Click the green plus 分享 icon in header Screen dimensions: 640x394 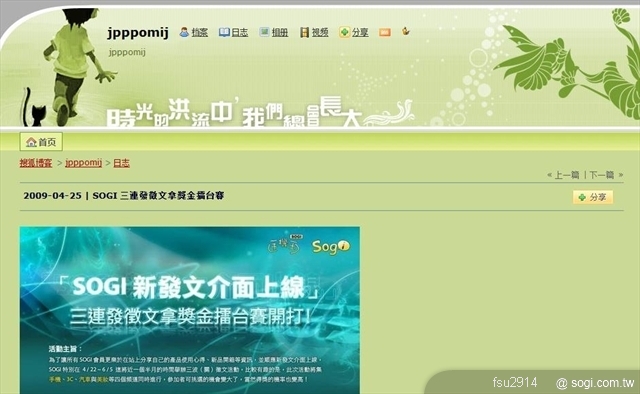pos(344,32)
